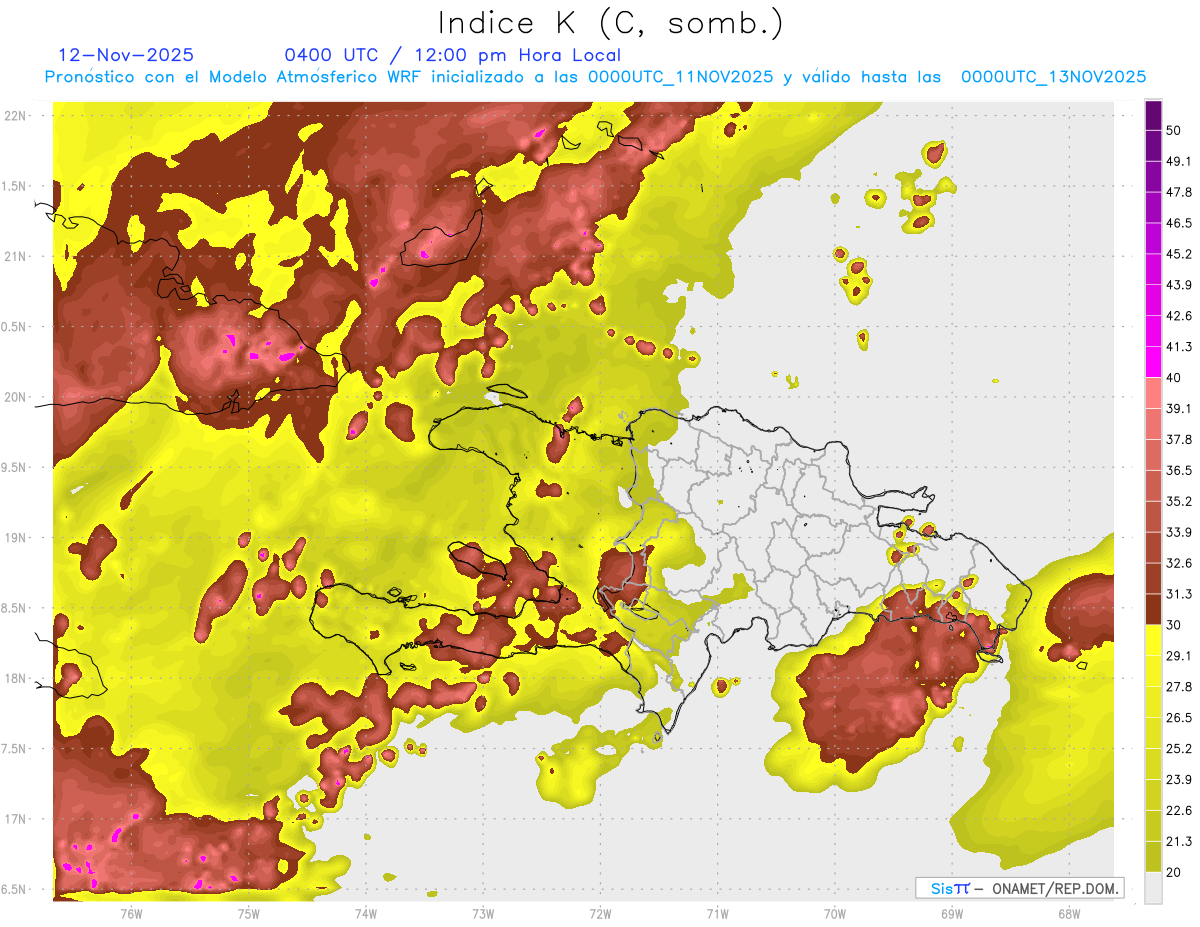Click the colorbar value "30"
Image resolution: width=1200 pixels, height=927 pixels.
(x=1175, y=625)
